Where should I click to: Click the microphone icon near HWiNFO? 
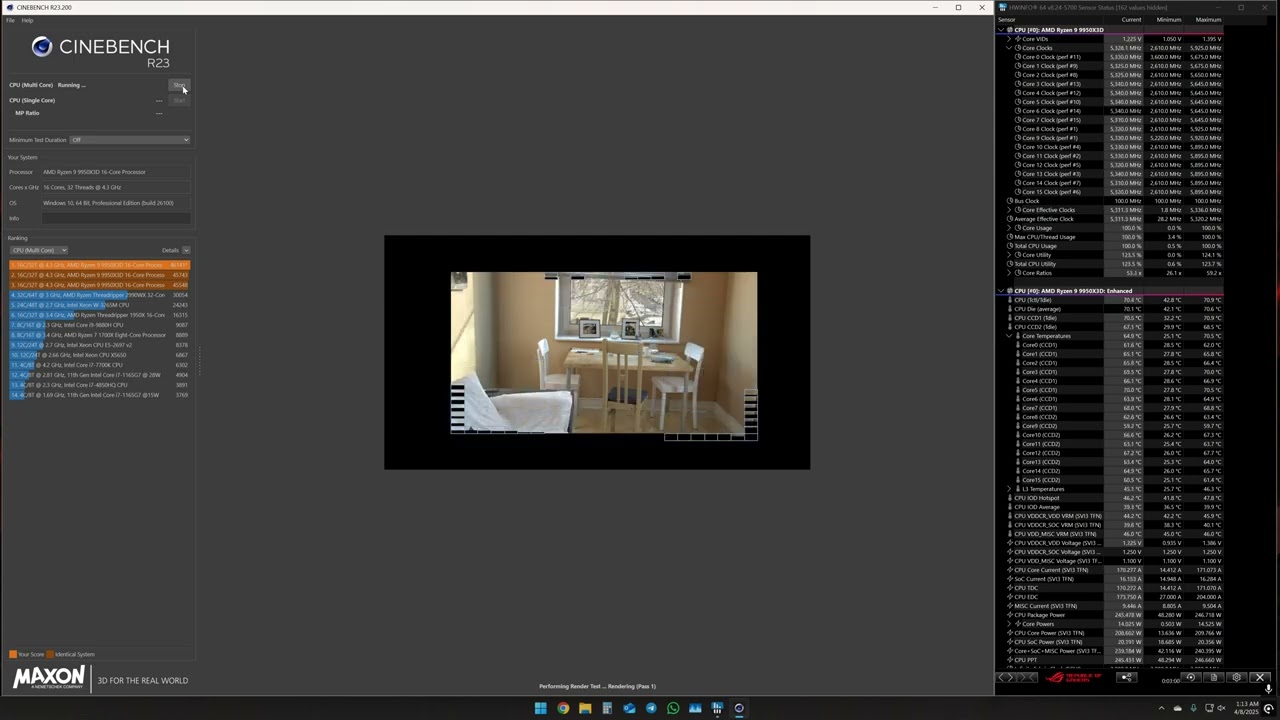pyautogui.click(x=1268, y=689)
